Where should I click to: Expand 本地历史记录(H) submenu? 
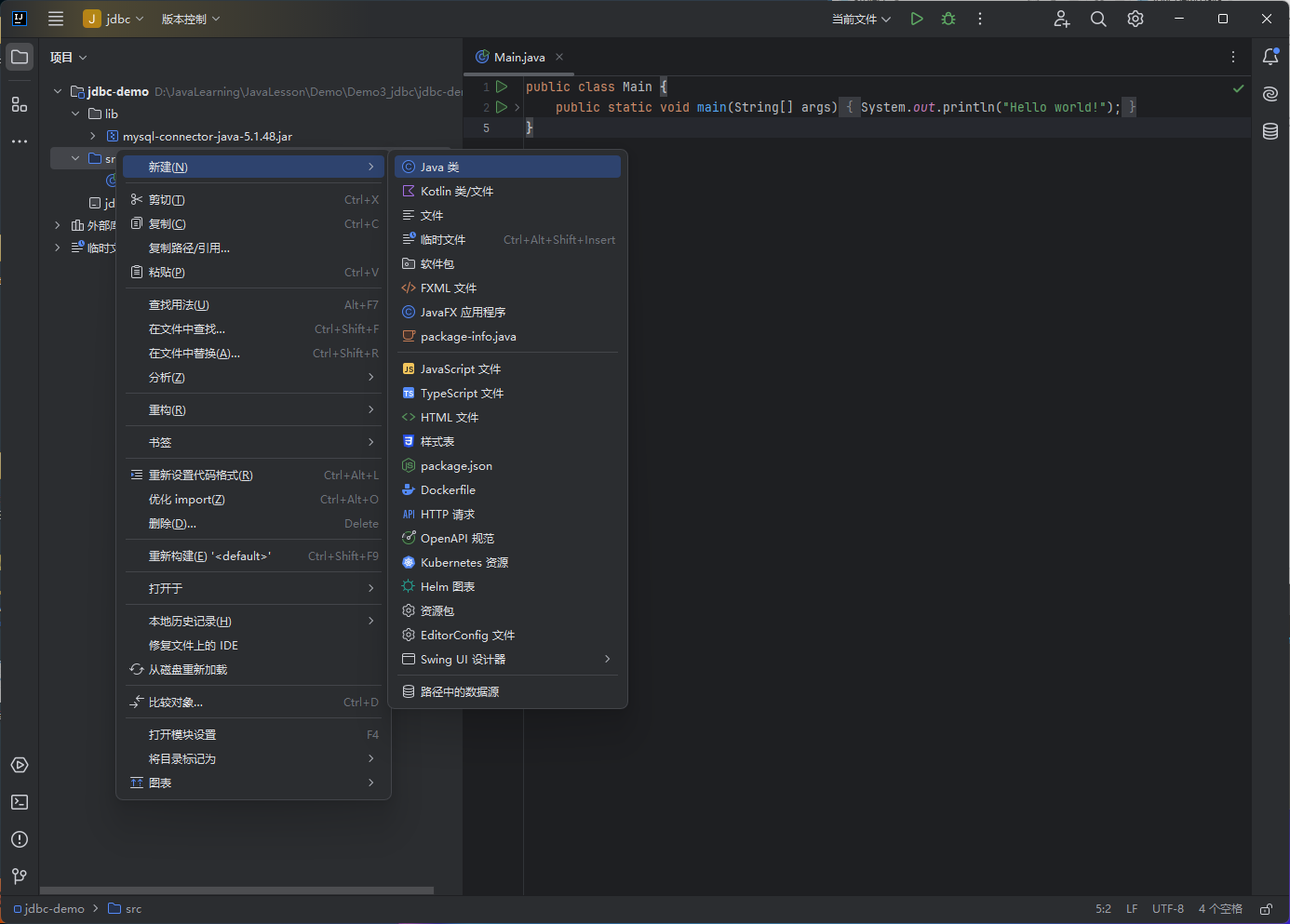click(253, 621)
